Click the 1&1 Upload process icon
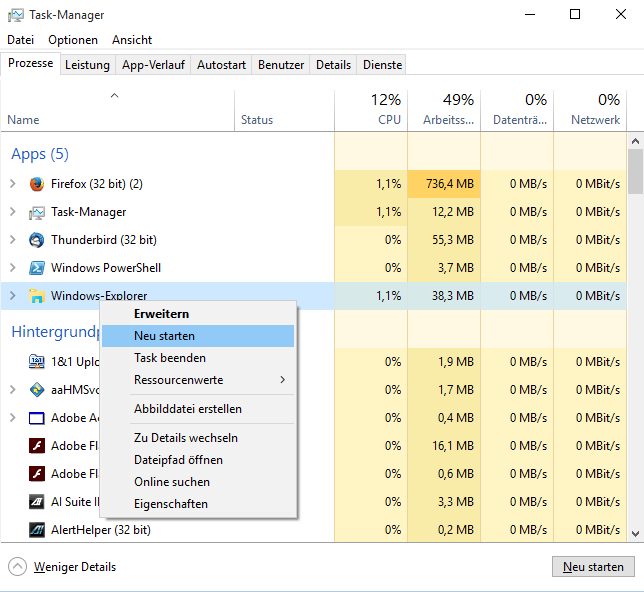The width and height of the screenshot is (644, 592). pyautogui.click(x=37, y=362)
